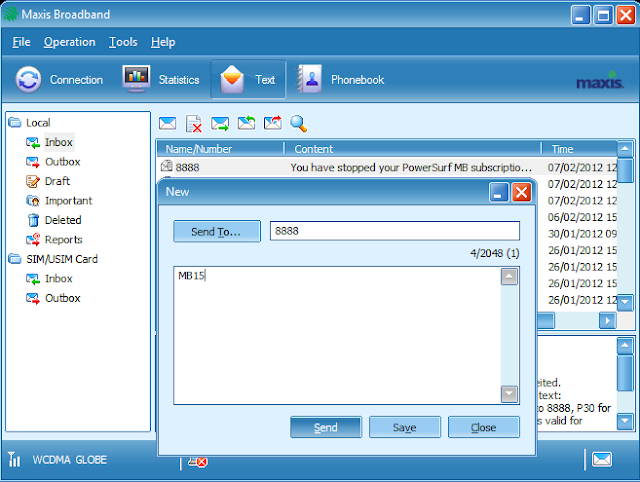The image size is (640, 482).
Task: Open the Important folder
Action: (69, 200)
